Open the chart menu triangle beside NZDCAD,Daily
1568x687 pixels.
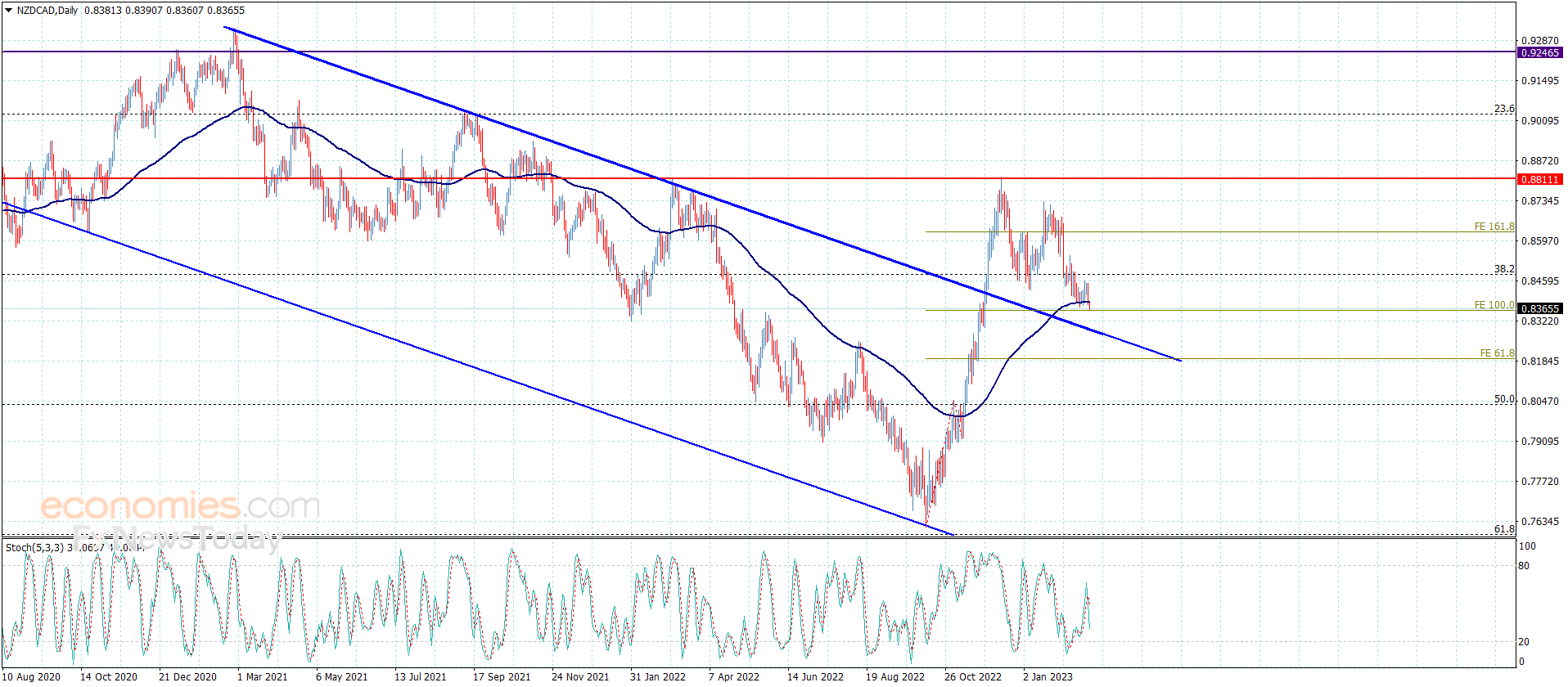pyautogui.click(x=8, y=11)
